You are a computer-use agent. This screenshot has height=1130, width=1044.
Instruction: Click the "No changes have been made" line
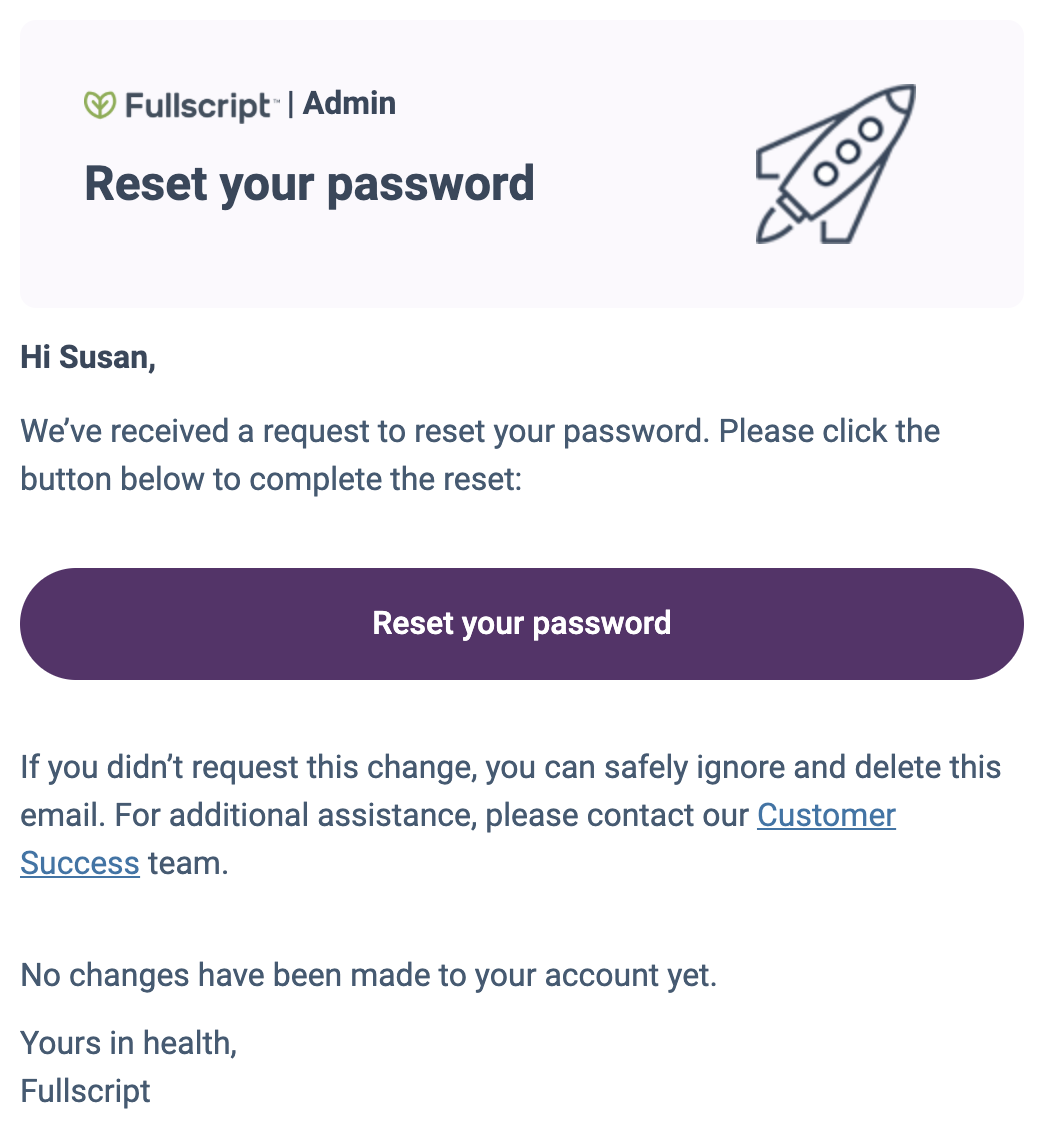[368, 975]
